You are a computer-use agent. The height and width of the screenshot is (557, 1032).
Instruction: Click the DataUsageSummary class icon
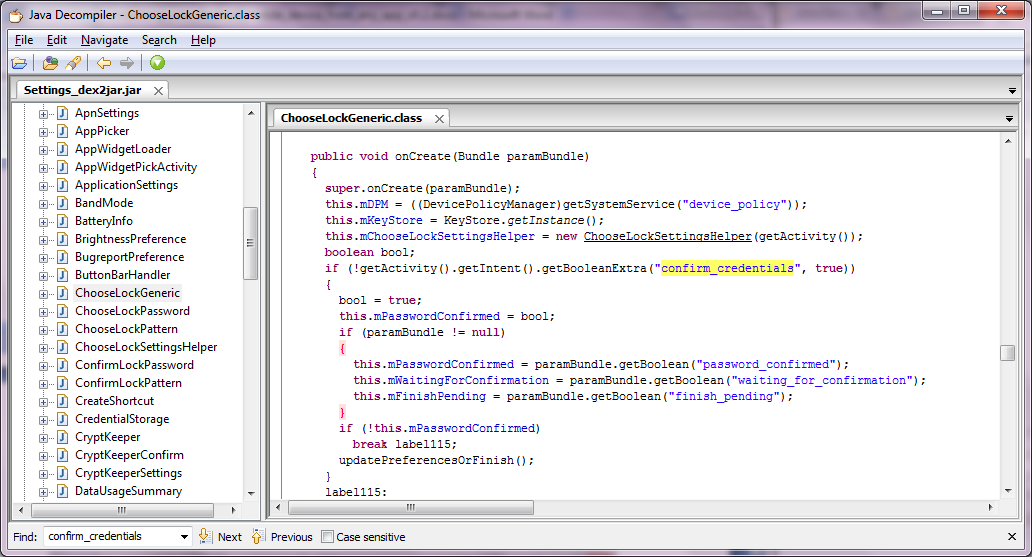point(63,491)
